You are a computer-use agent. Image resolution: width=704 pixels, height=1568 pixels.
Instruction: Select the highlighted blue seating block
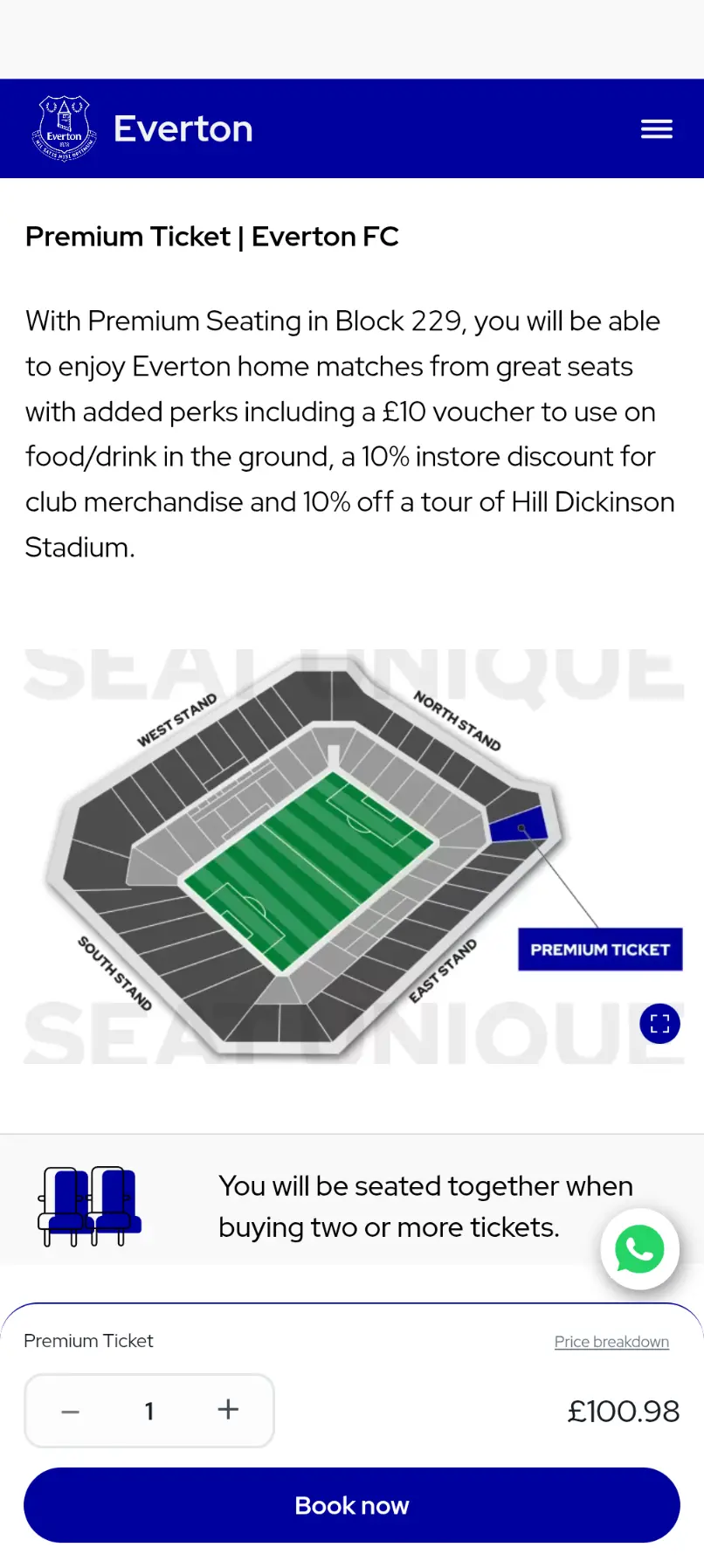coord(517,824)
